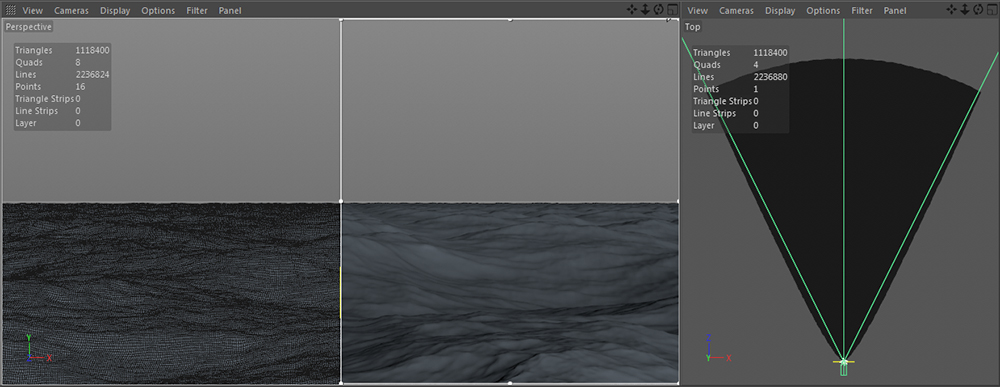1000x387 pixels.
Task: Click the yellow marker on the render region's left edge
Action: [x=341, y=293]
